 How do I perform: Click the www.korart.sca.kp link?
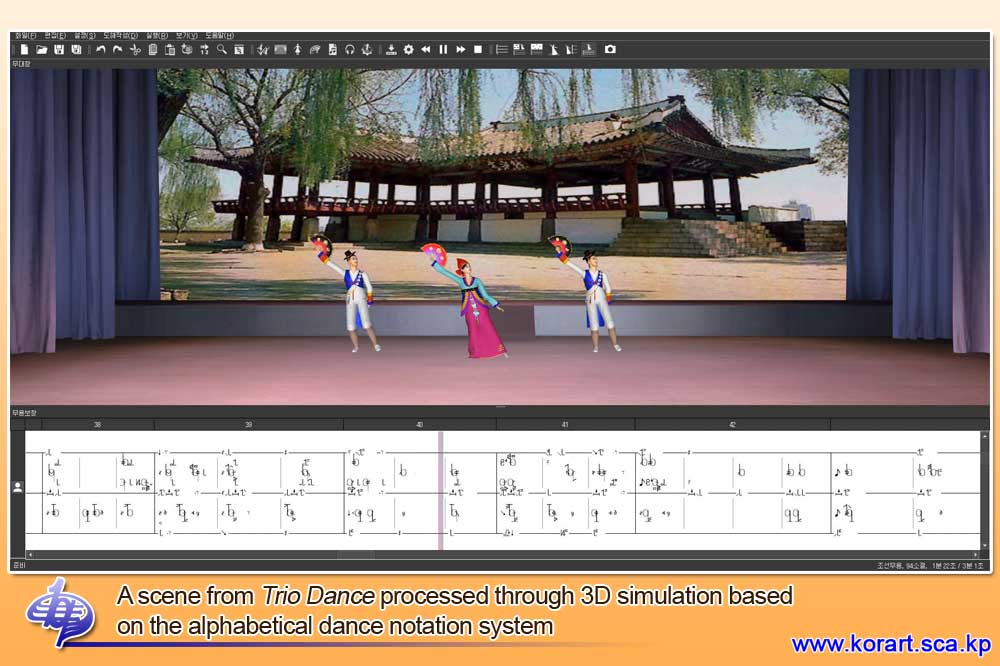coord(891,643)
